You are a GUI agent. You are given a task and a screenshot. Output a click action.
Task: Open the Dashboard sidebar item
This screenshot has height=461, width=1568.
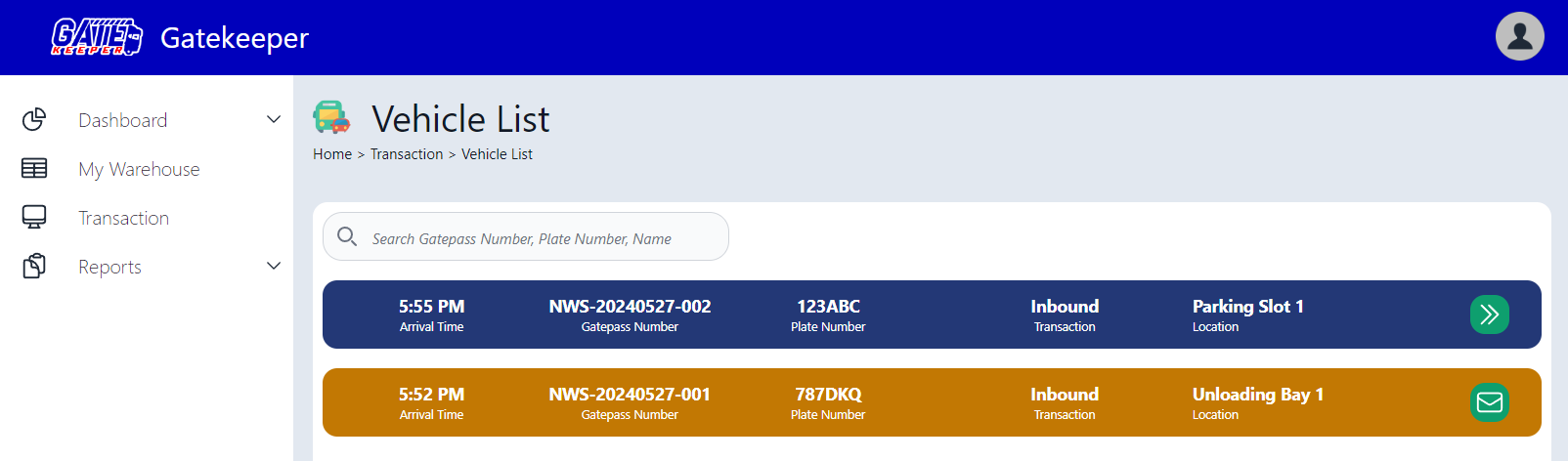(x=122, y=120)
